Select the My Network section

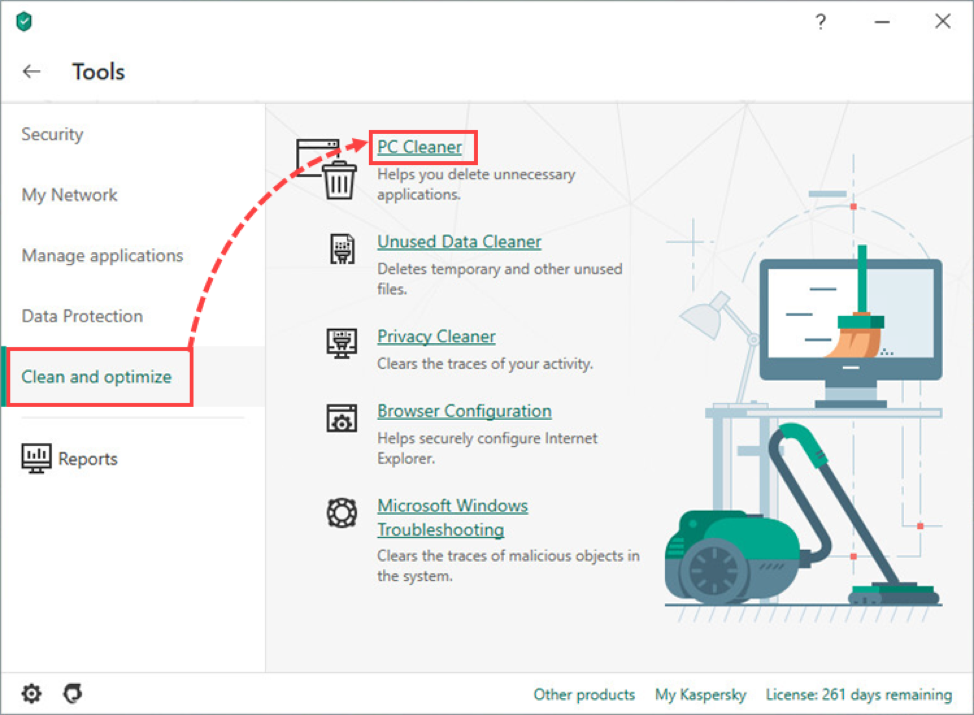click(69, 195)
